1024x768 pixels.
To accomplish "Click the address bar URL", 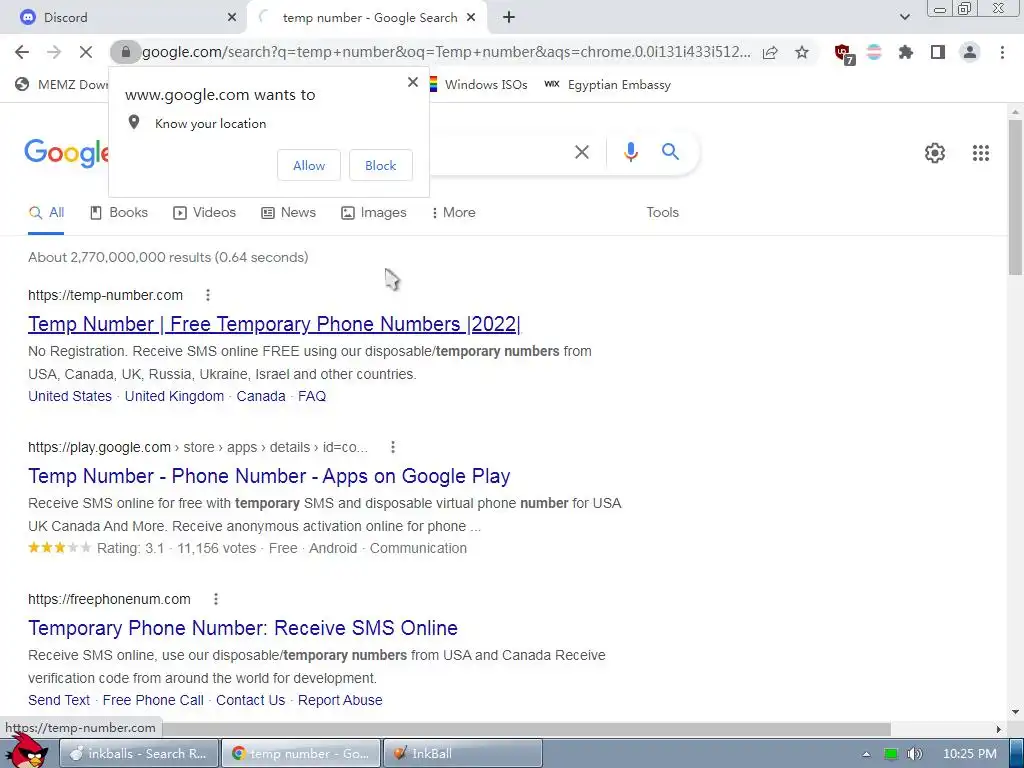I will [x=446, y=52].
